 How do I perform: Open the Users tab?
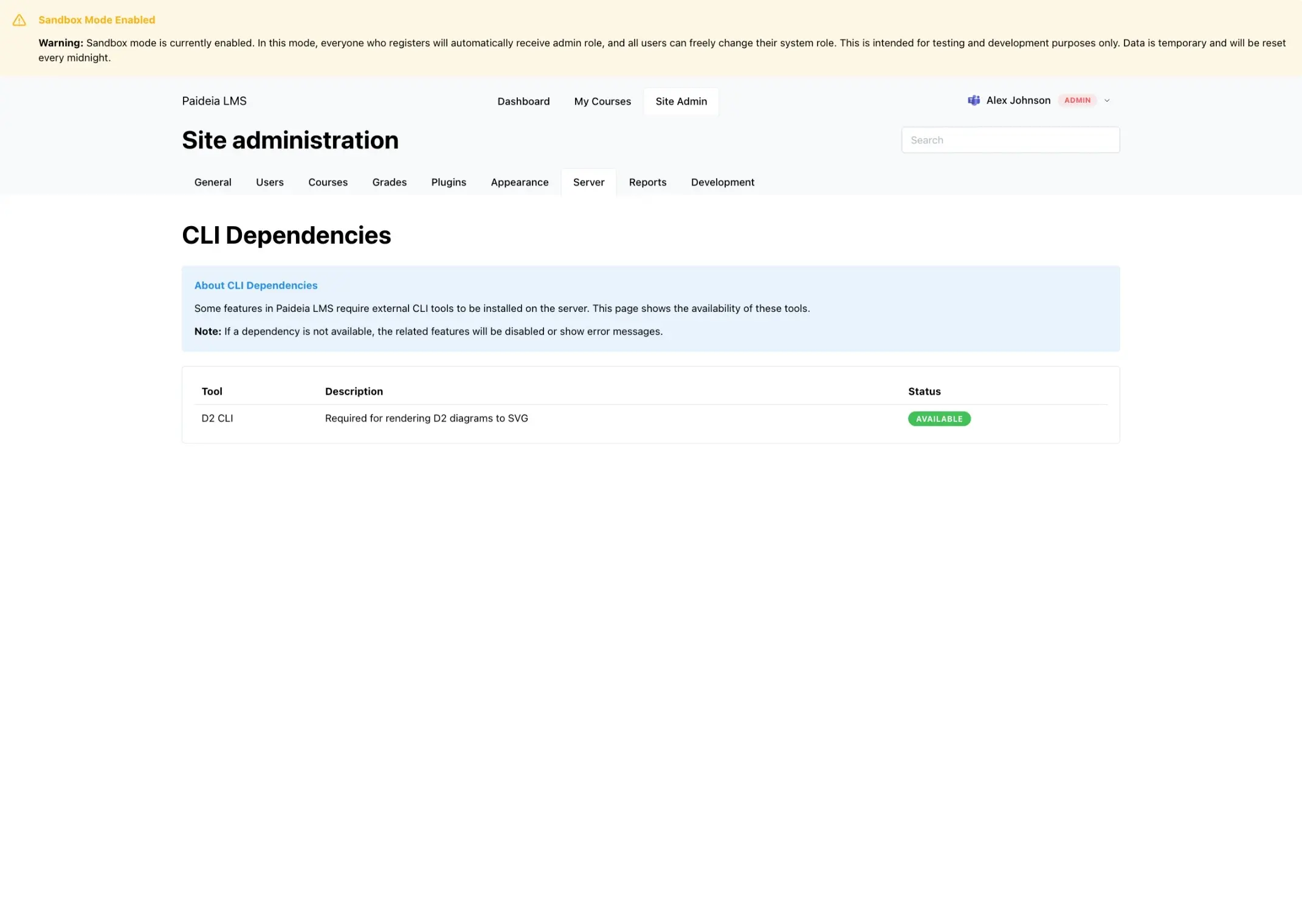click(269, 182)
